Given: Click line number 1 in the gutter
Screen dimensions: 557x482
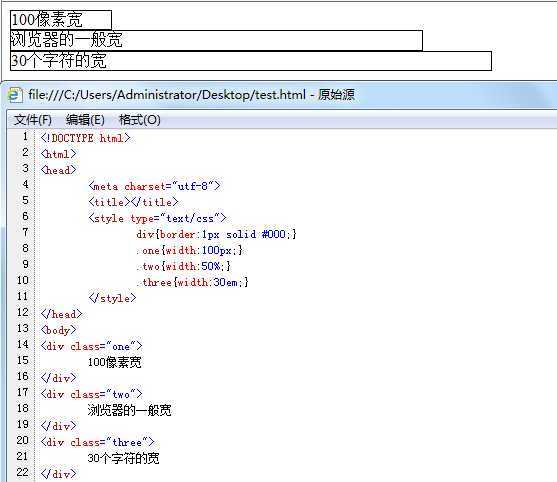Looking at the screenshot, I should pos(25,136).
